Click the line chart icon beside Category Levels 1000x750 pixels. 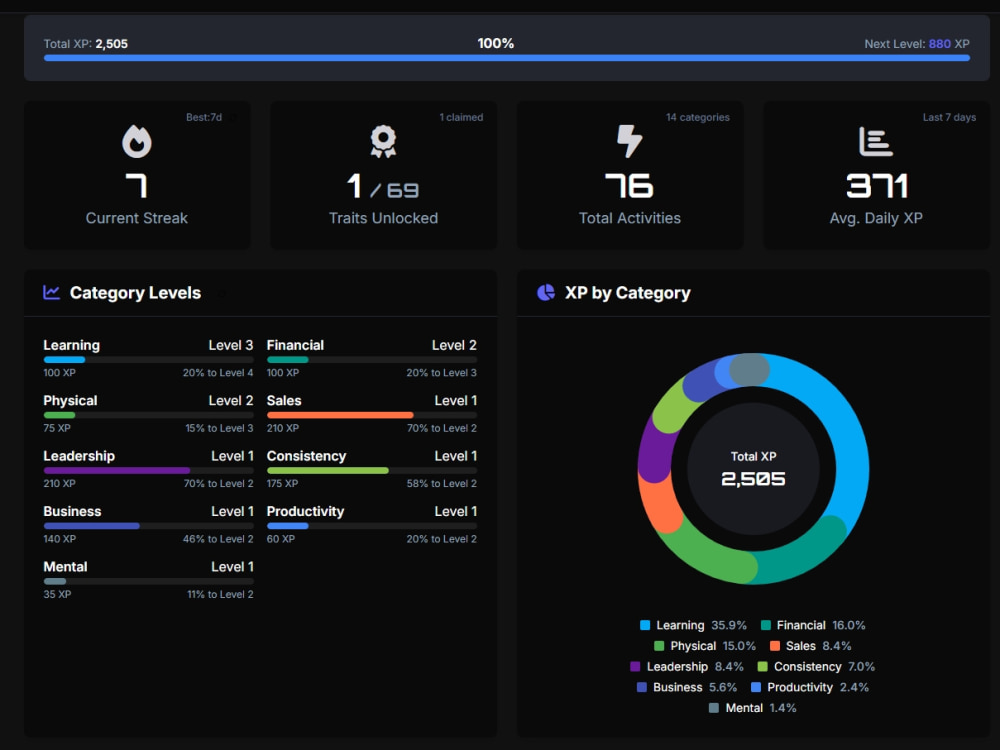tap(52, 292)
